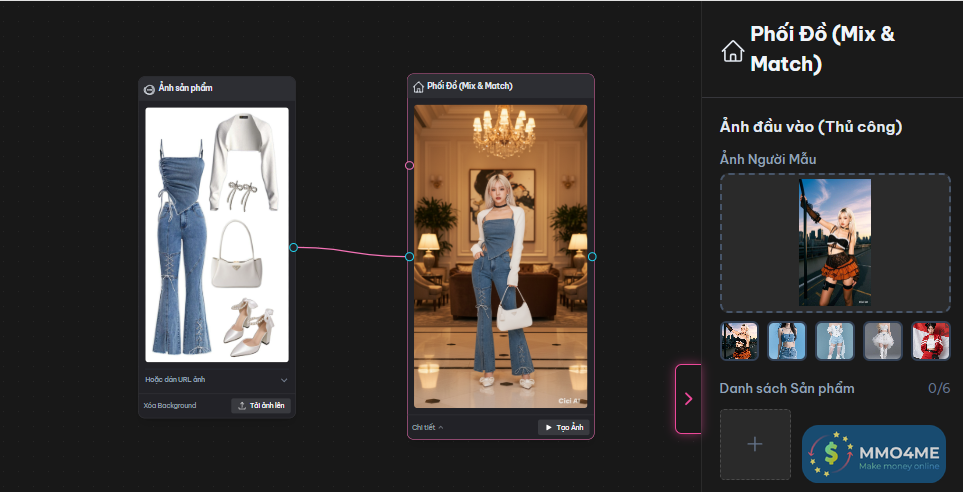
Task: Select fourth model thumbnail with white dress
Action: [x=883, y=341]
